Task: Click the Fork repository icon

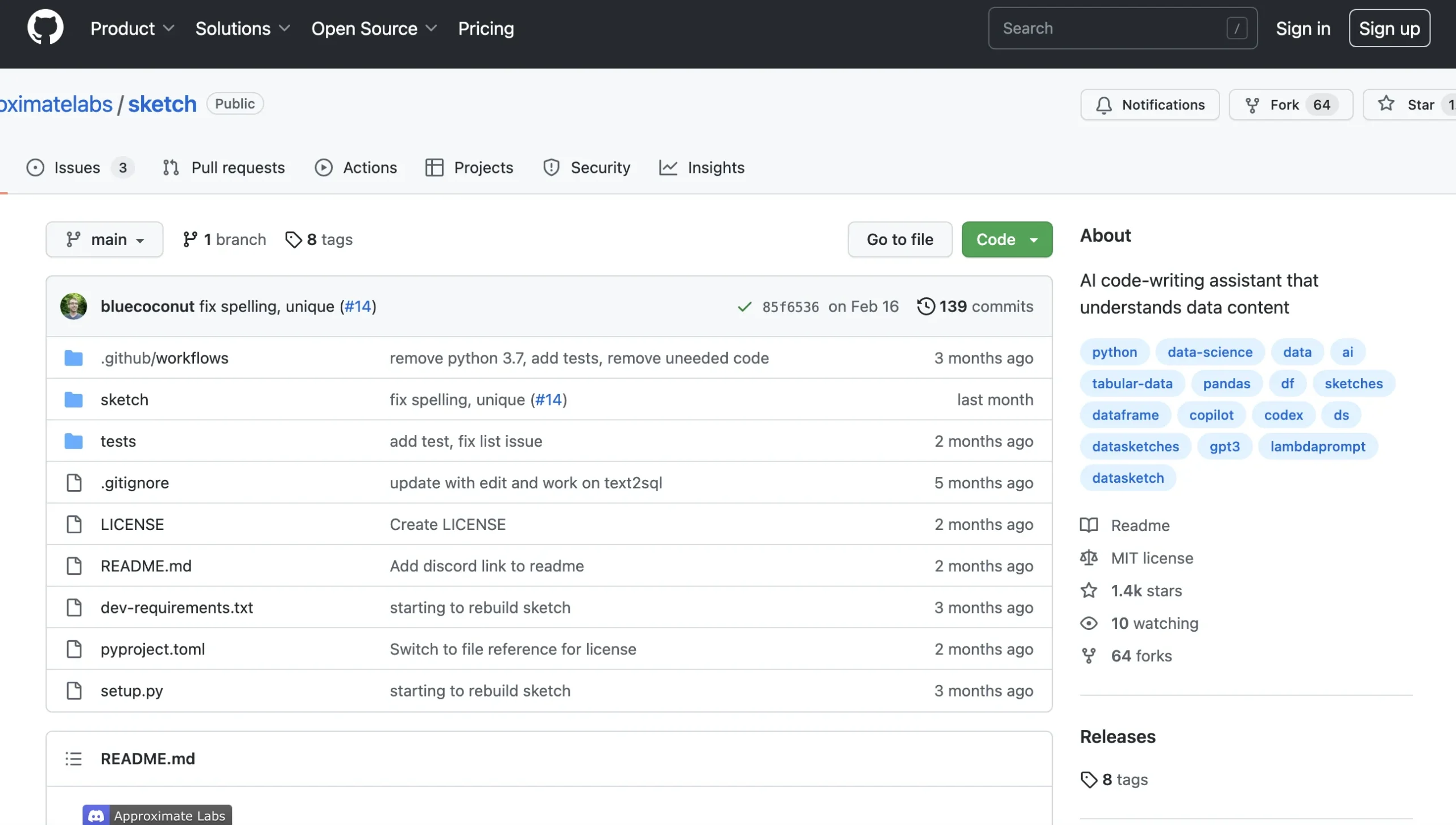Action: click(x=1252, y=105)
